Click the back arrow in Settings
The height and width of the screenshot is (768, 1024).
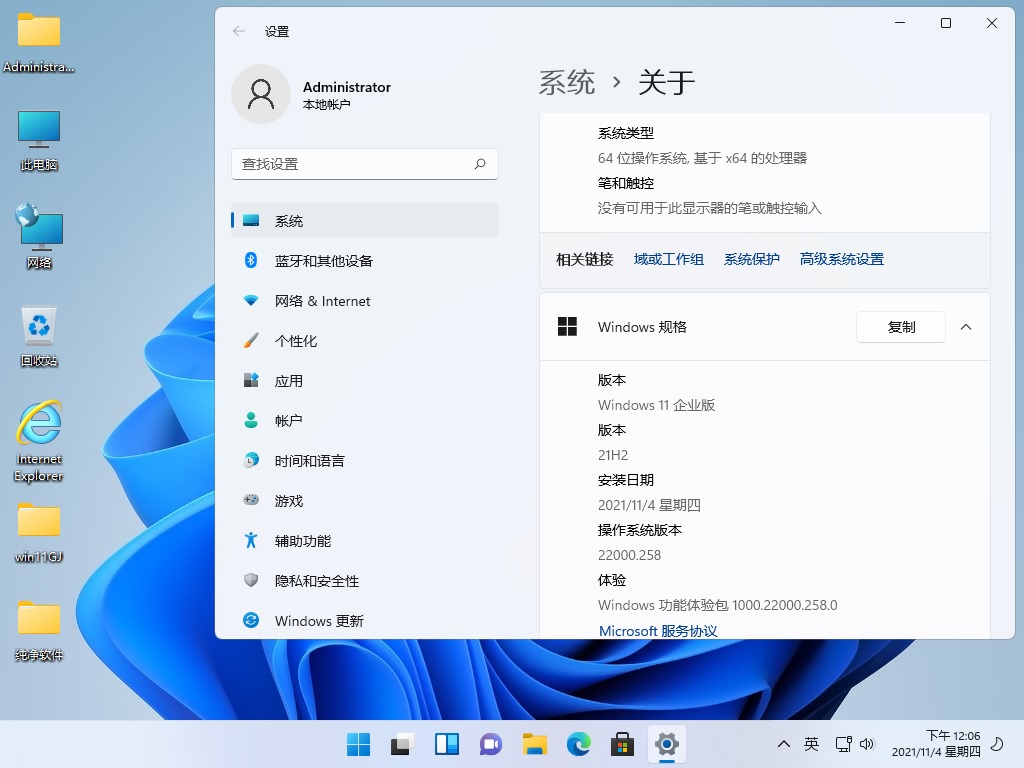239,31
